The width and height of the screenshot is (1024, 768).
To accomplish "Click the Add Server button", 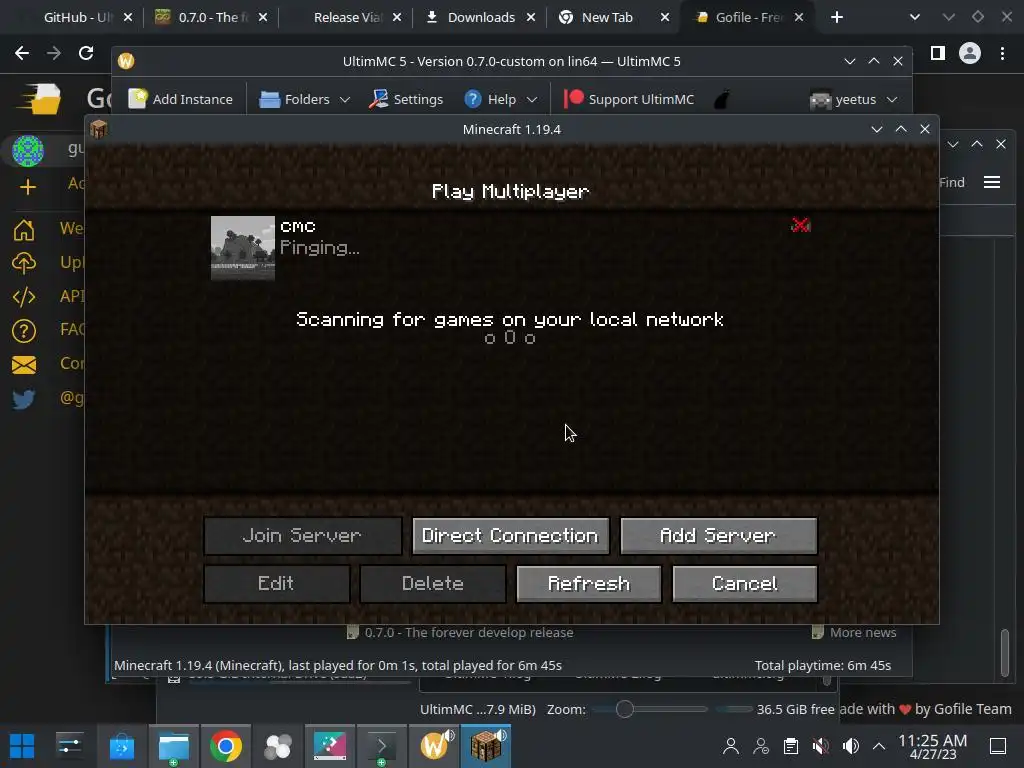I will (718, 536).
